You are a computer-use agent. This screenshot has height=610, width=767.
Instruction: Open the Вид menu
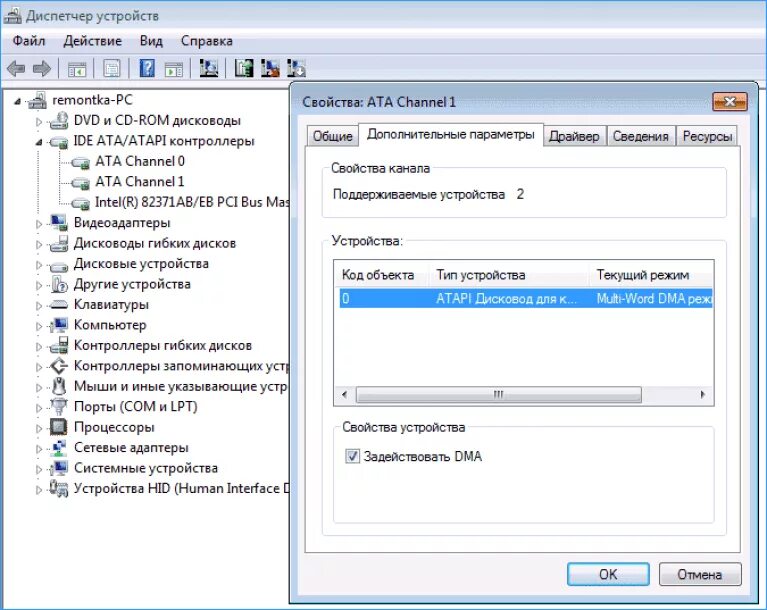click(x=151, y=41)
